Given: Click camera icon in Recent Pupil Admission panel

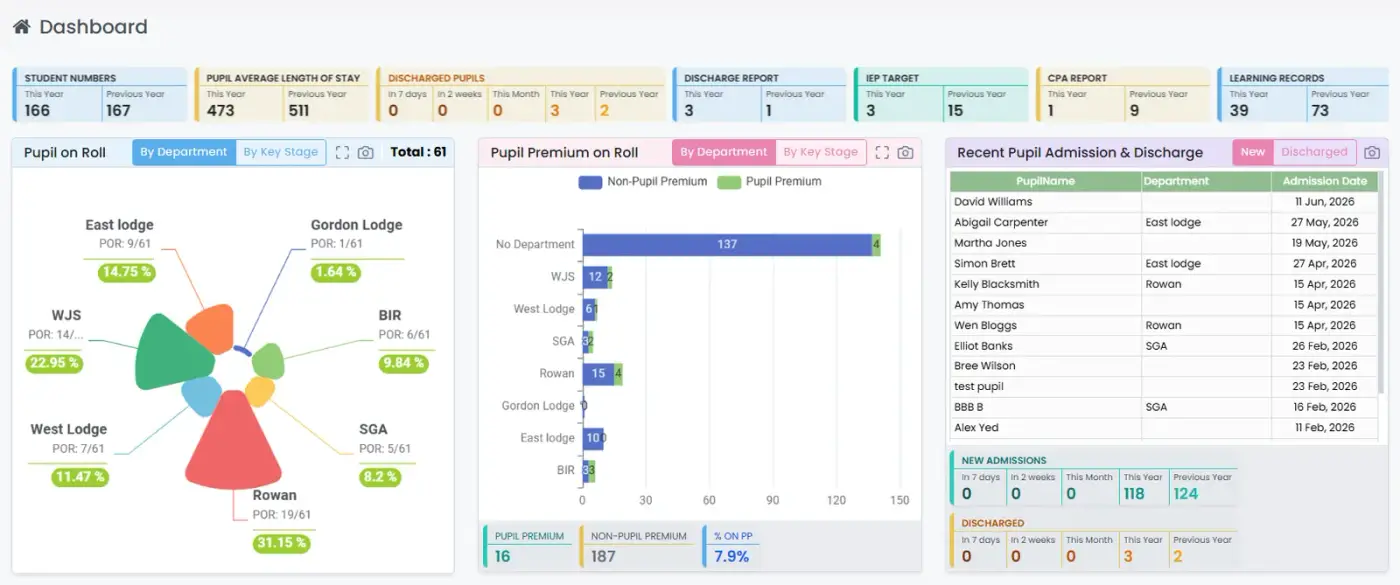Looking at the screenshot, I should point(1372,152).
